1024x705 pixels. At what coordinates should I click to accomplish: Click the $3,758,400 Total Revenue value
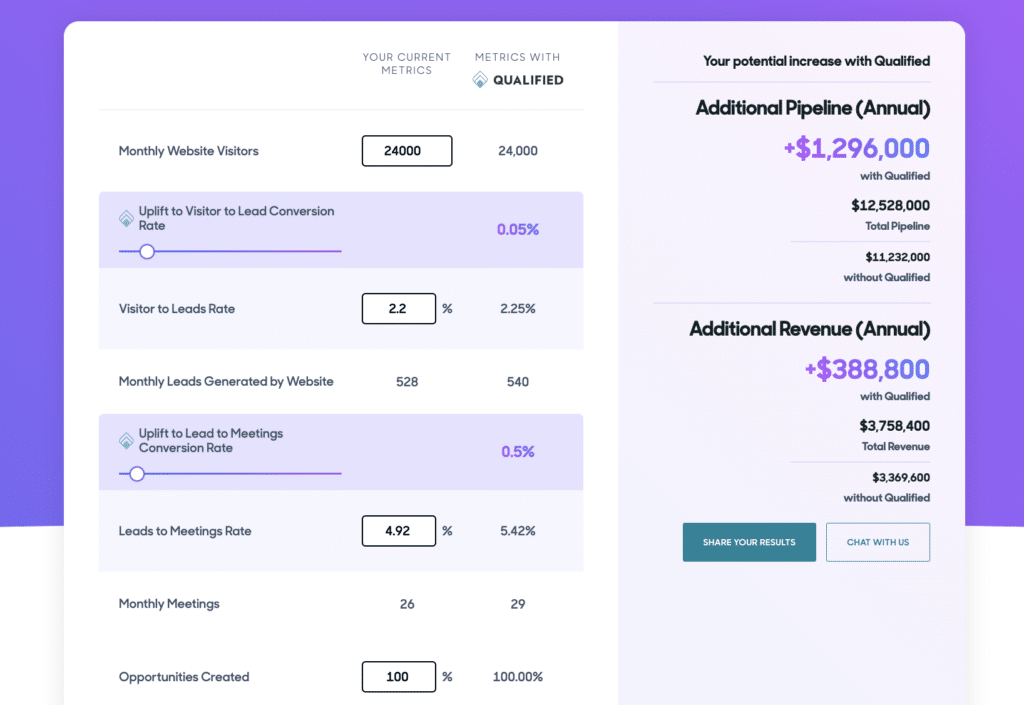(894, 426)
